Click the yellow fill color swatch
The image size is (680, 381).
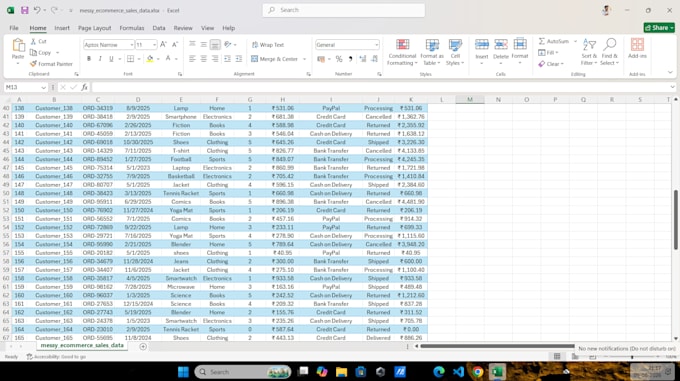pos(150,59)
